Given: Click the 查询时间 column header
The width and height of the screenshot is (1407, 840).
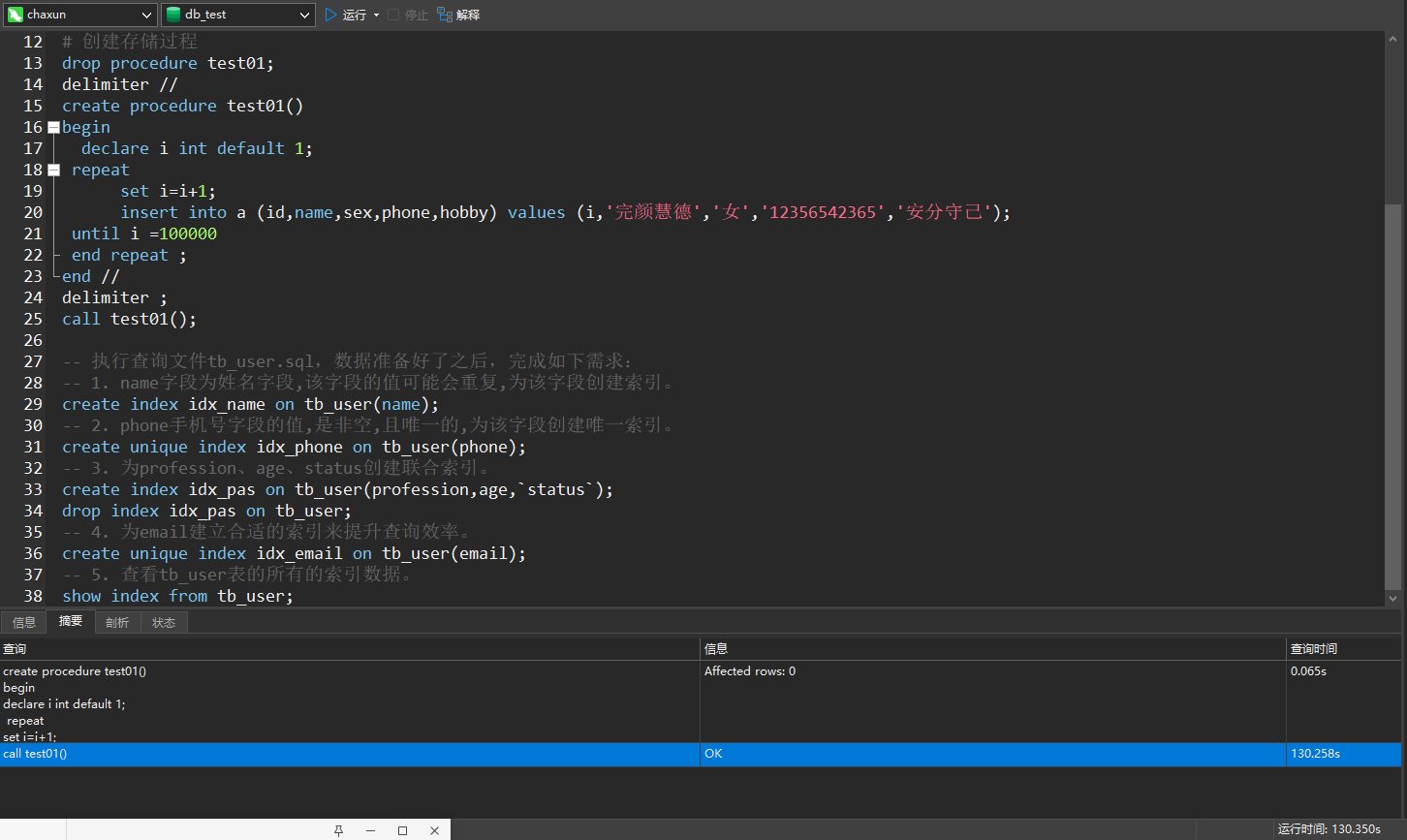Looking at the screenshot, I should [x=1314, y=648].
